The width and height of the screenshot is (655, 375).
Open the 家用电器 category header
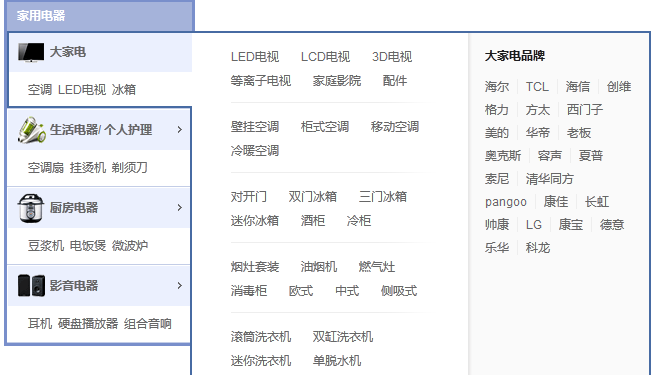[x=41, y=16]
